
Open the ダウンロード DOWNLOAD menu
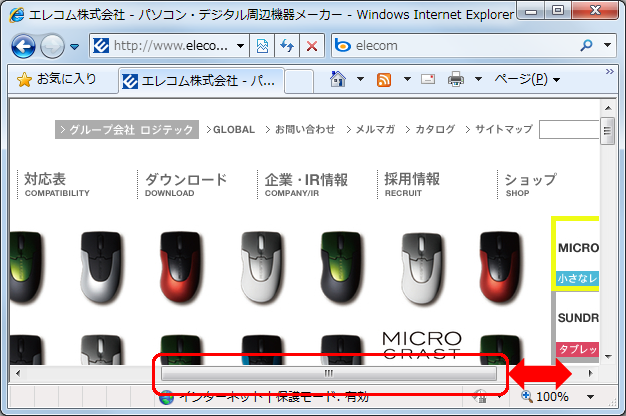tap(186, 184)
